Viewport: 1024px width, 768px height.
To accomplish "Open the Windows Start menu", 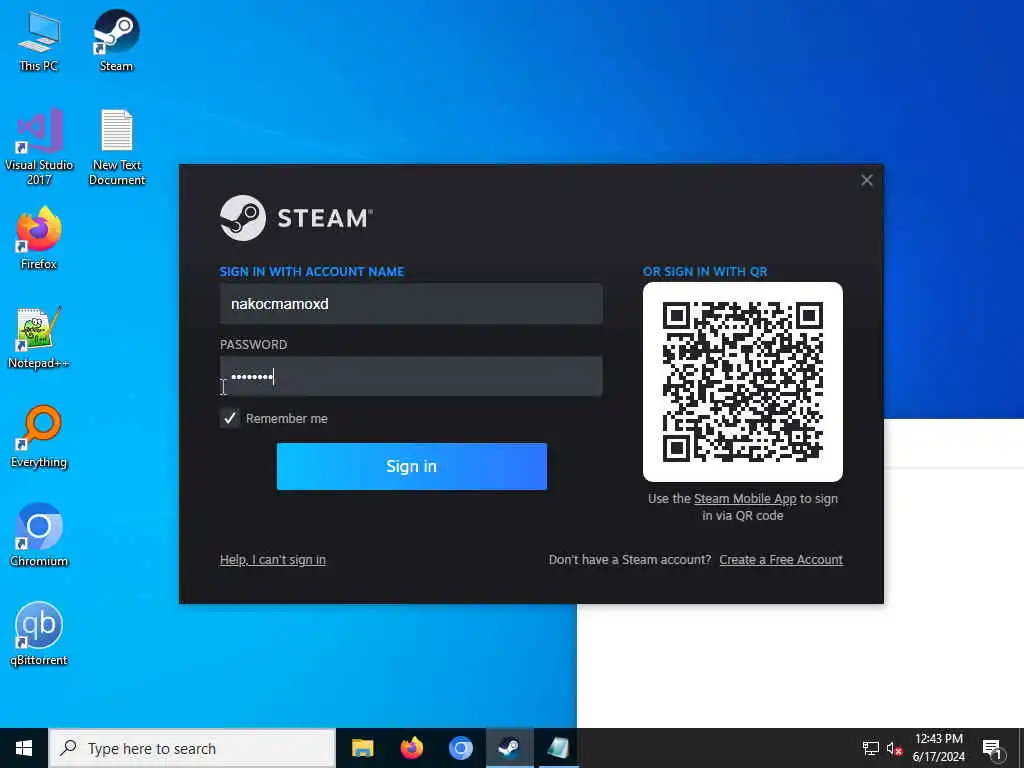I will (24, 748).
